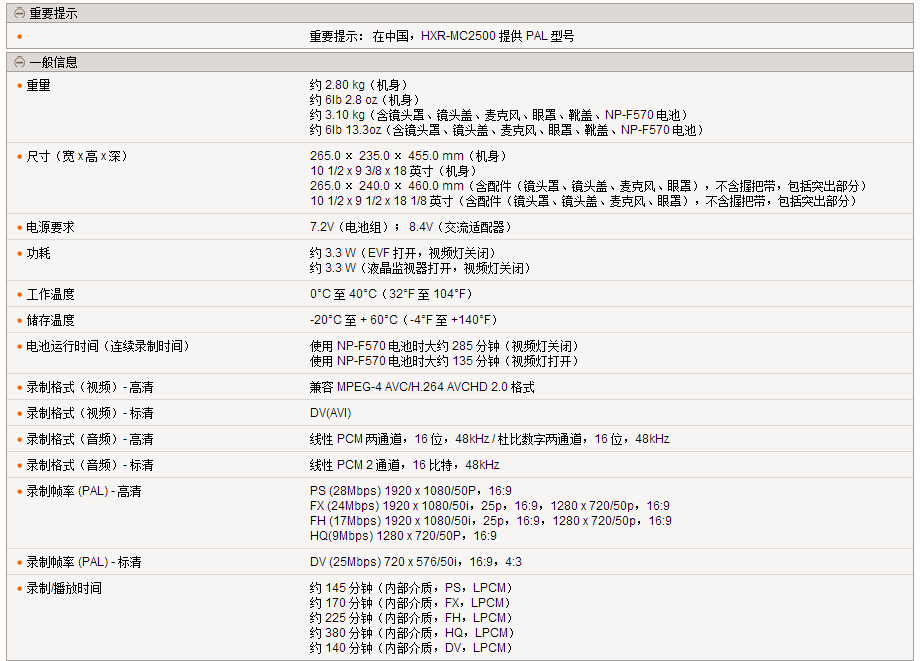920x661 pixels.
Task: Select the 录制格式（音频）- 标清 label
Action: [90, 465]
